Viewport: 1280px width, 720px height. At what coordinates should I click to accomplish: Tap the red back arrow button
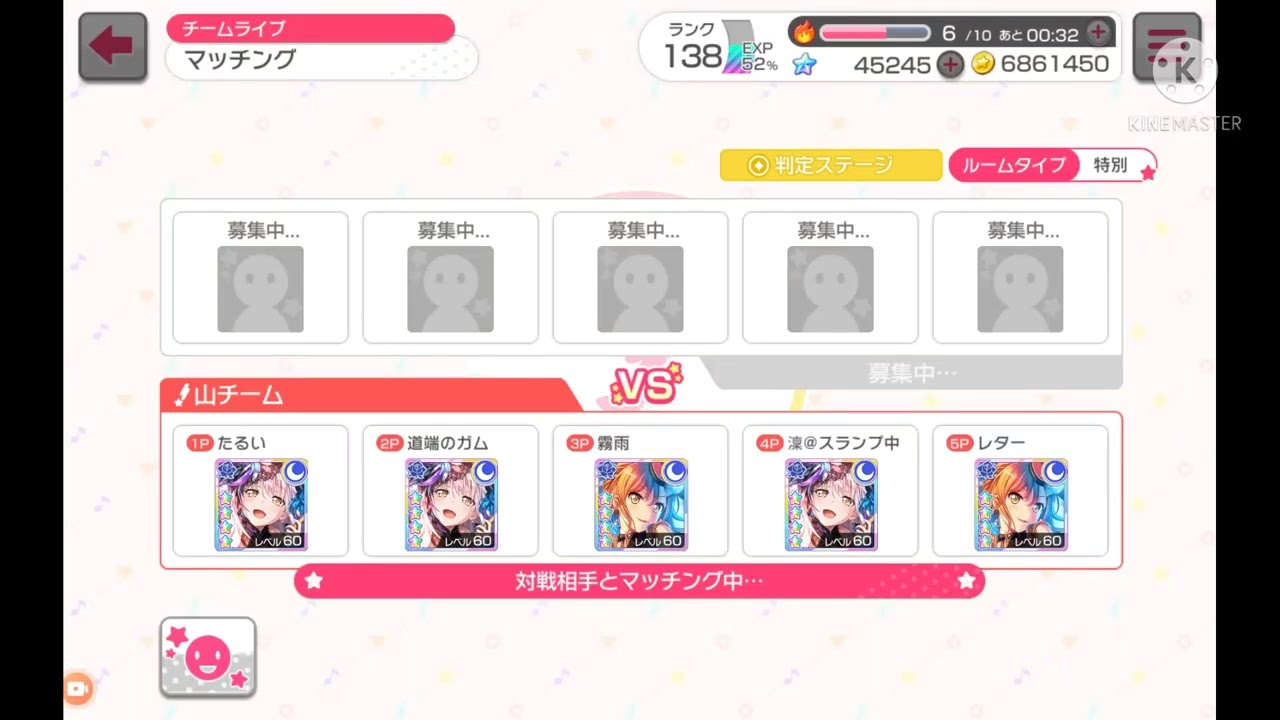coord(112,47)
